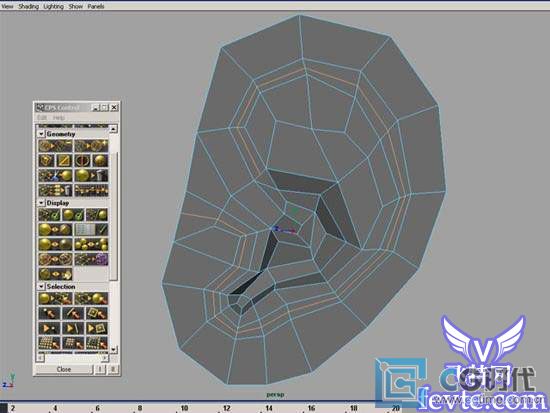This screenshot has width=550, height=413.
Task: Click the first dotted-grid selection arrow icon
Action: pos(49,343)
